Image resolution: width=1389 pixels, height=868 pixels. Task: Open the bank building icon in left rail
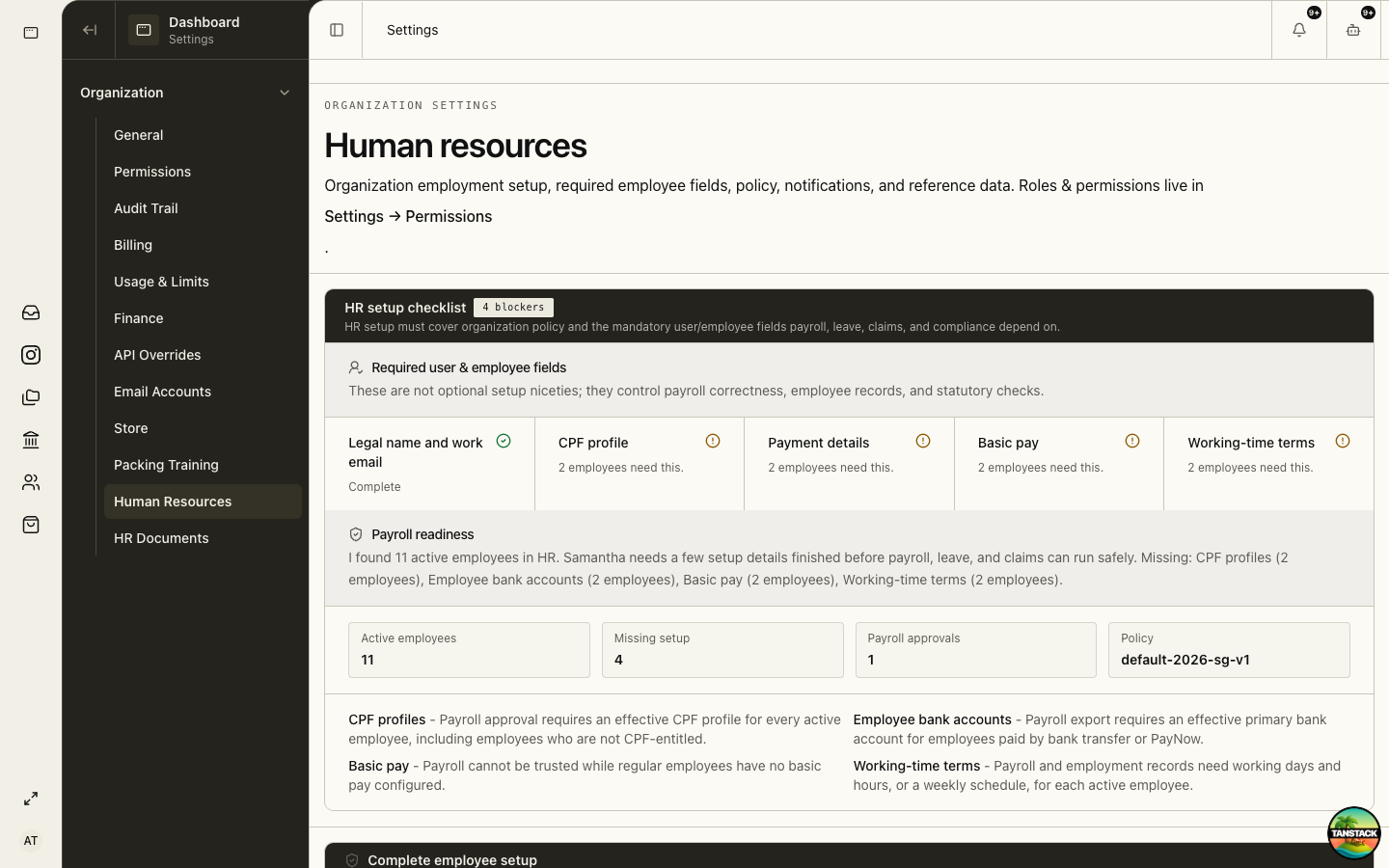click(x=31, y=440)
